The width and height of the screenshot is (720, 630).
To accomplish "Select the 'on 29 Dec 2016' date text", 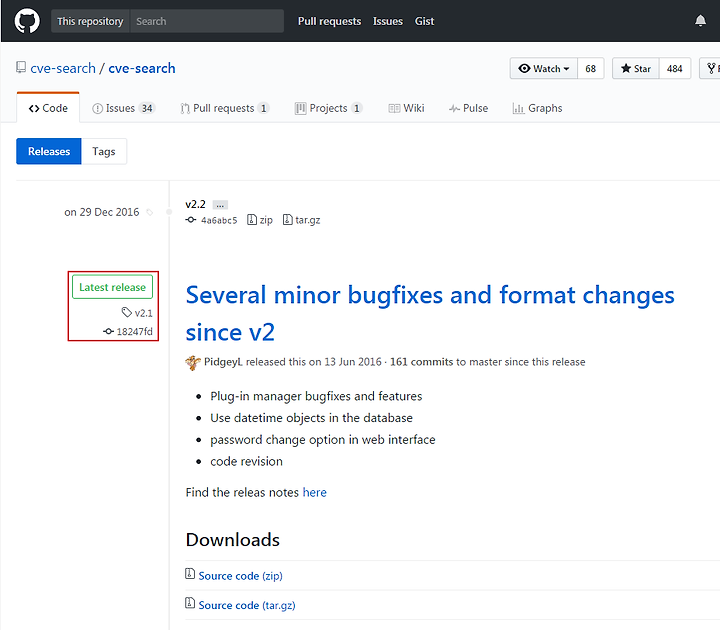I will (101, 212).
